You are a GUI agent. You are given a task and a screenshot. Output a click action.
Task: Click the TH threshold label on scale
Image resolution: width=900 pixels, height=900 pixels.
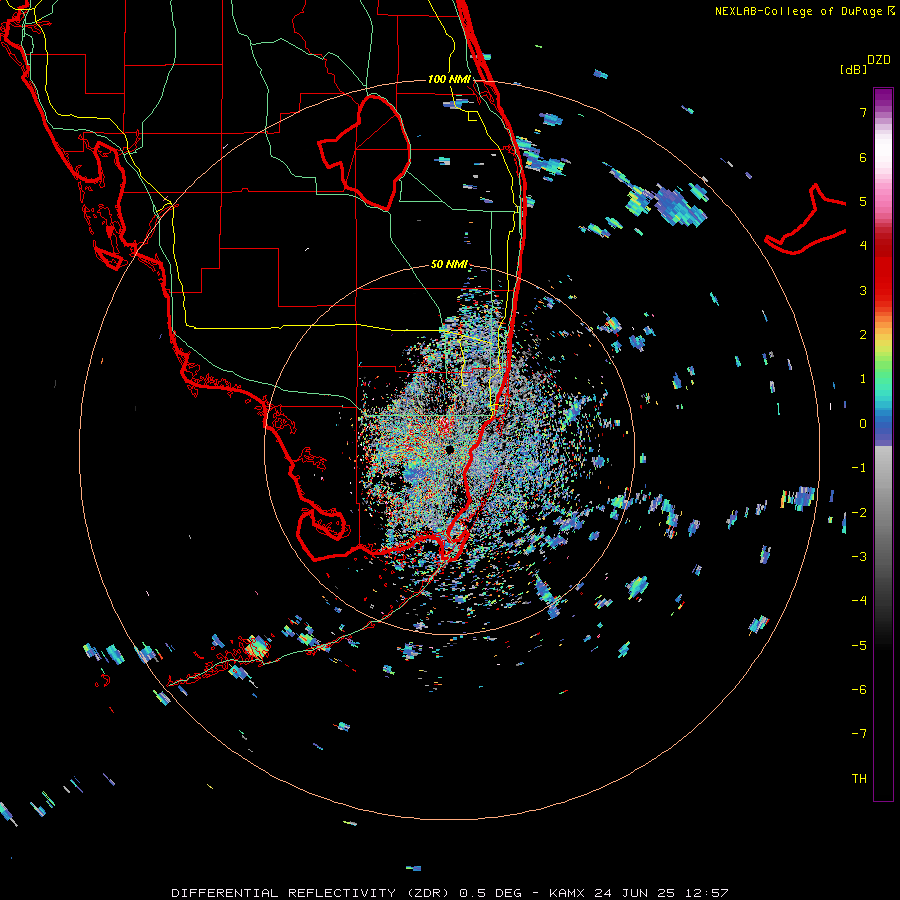[x=859, y=779]
